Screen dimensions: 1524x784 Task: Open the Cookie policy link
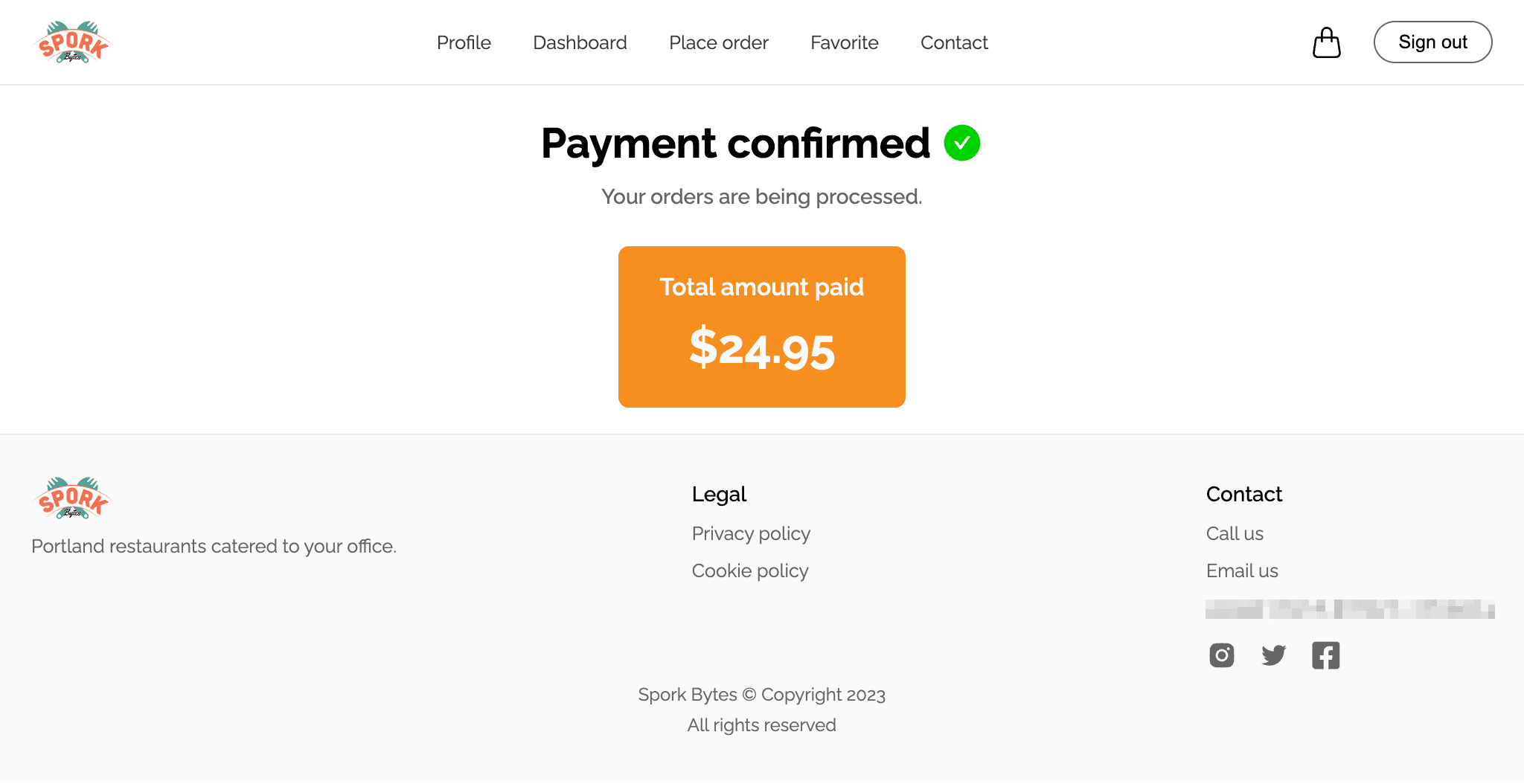tap(749, 571)
